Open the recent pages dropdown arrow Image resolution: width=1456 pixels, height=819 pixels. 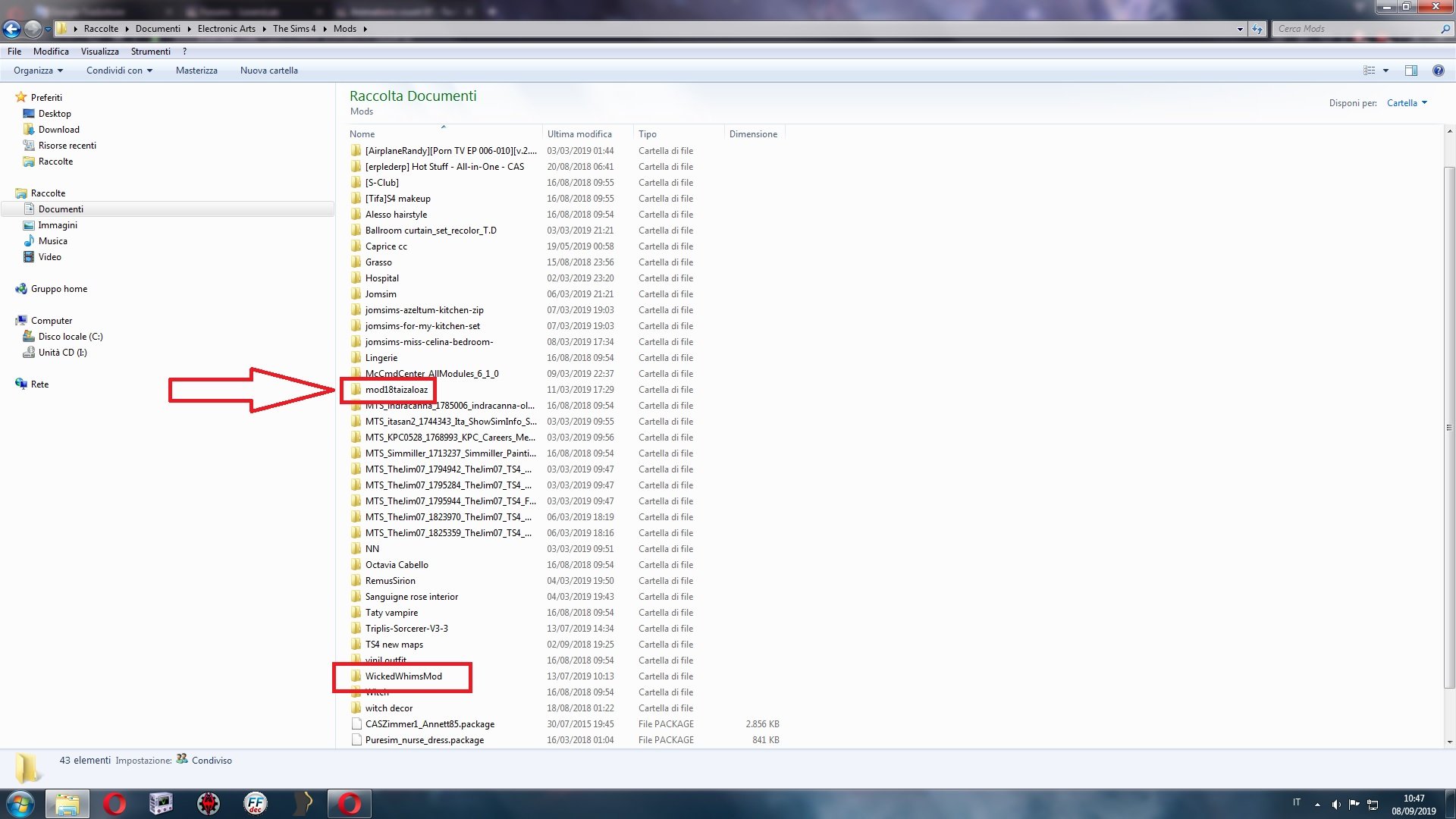point(48,29)
